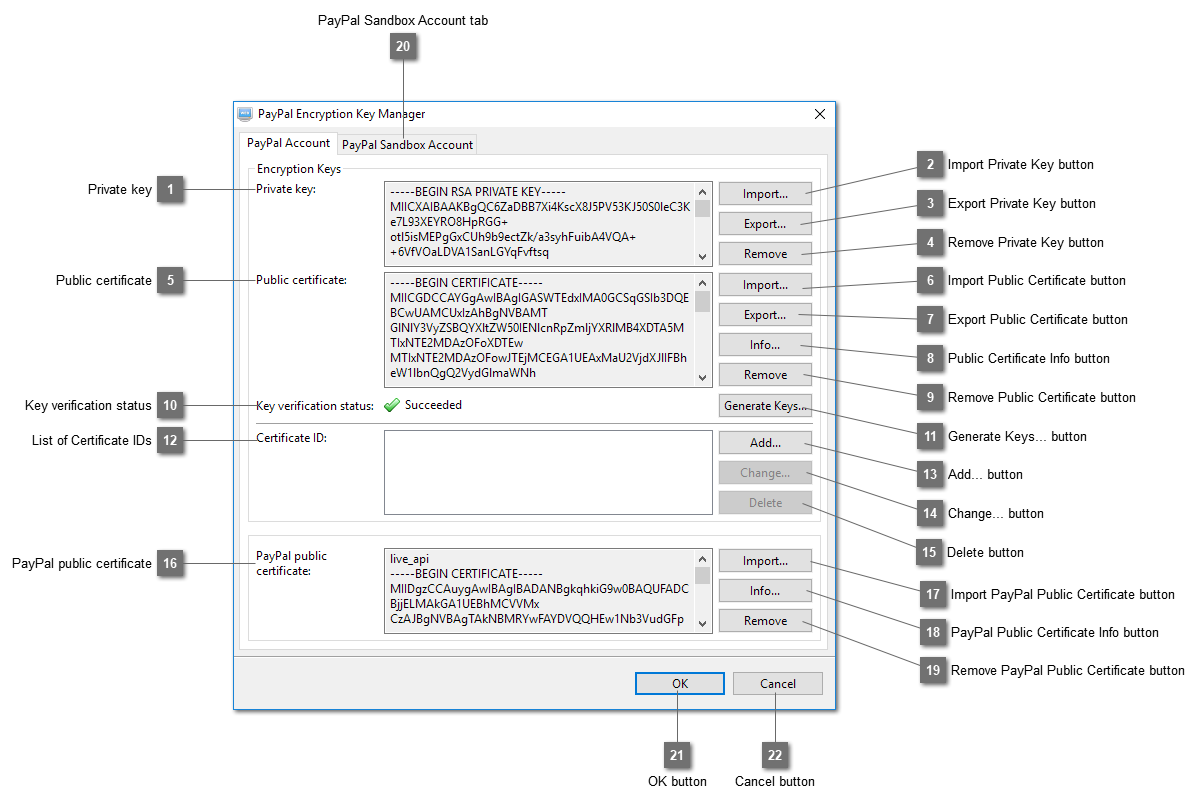Click the empty Certificate ID list
This screenshot has height=805, width=1201.
(548, 472)
